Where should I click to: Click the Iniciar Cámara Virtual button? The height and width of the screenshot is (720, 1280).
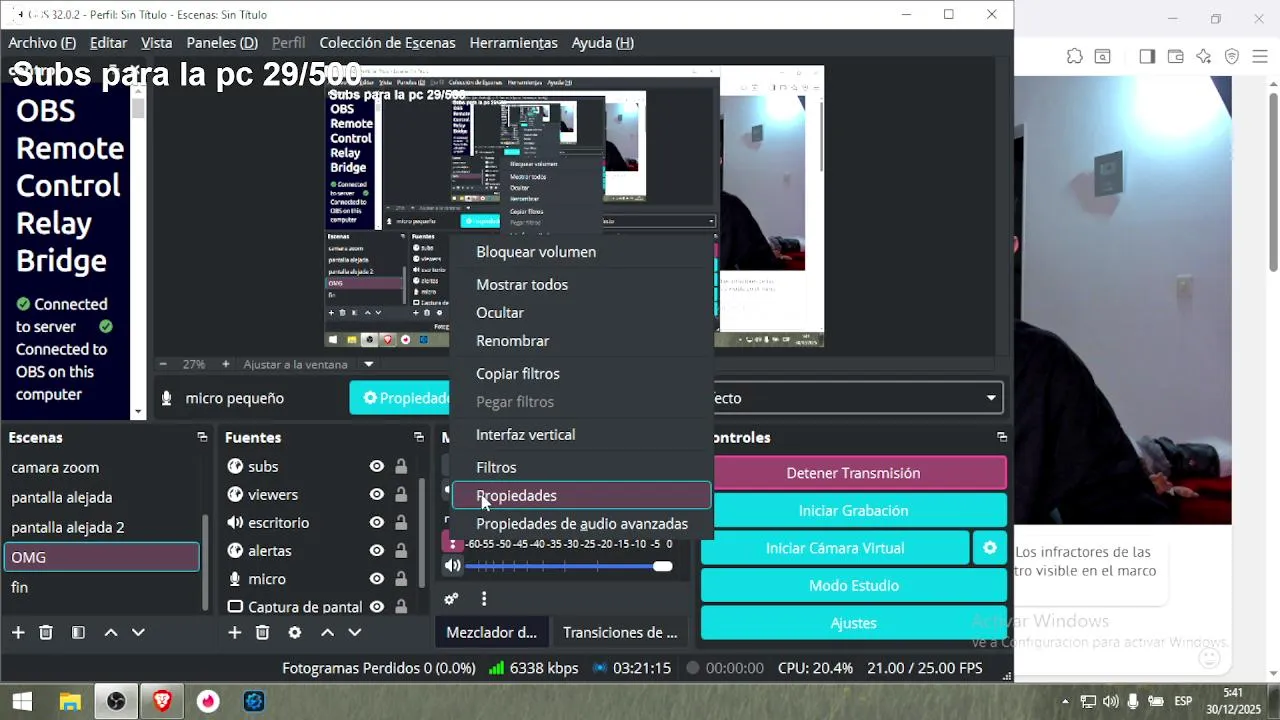pos(835,548)
